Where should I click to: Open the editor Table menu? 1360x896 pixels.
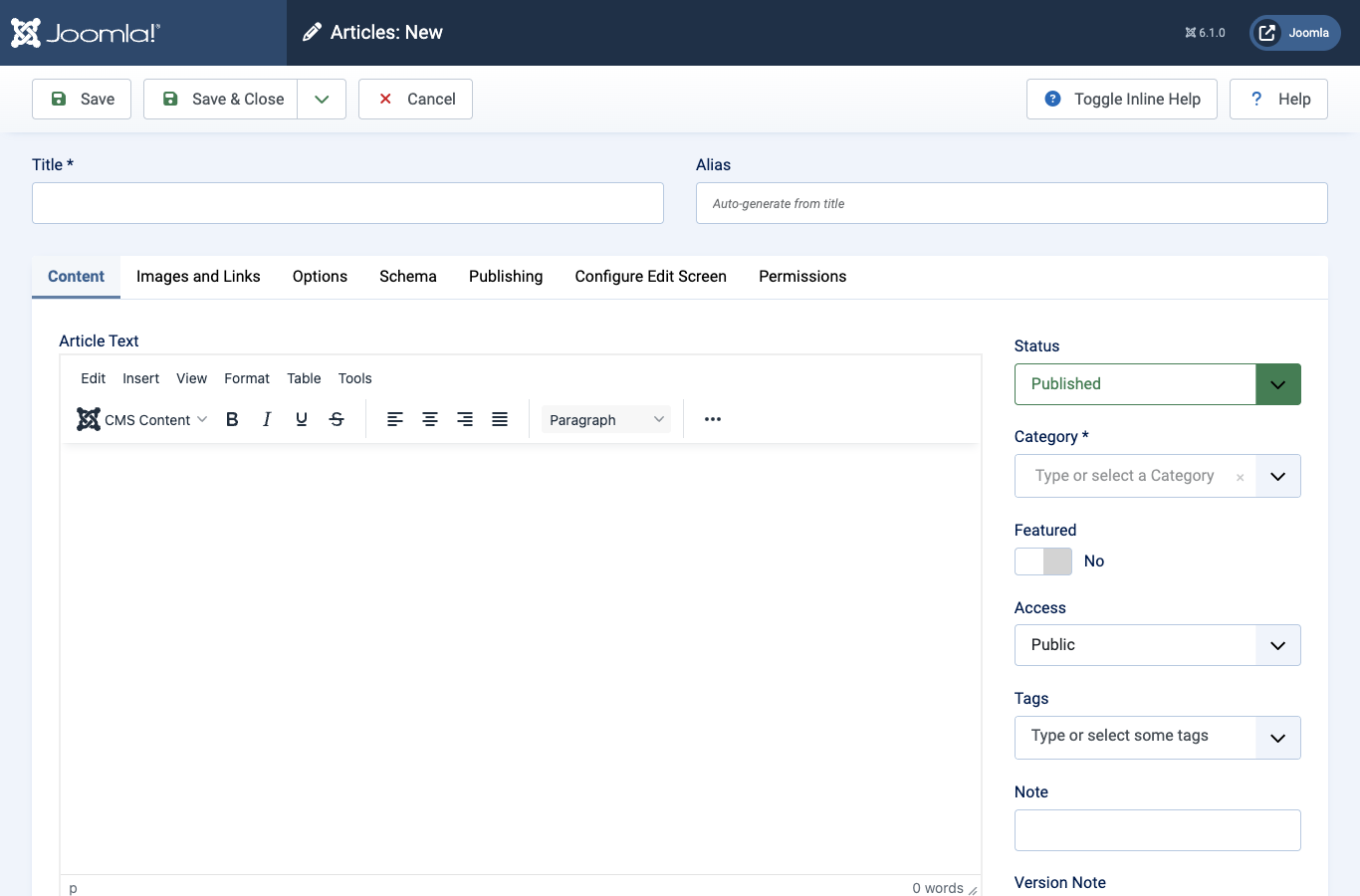[304, 378]
